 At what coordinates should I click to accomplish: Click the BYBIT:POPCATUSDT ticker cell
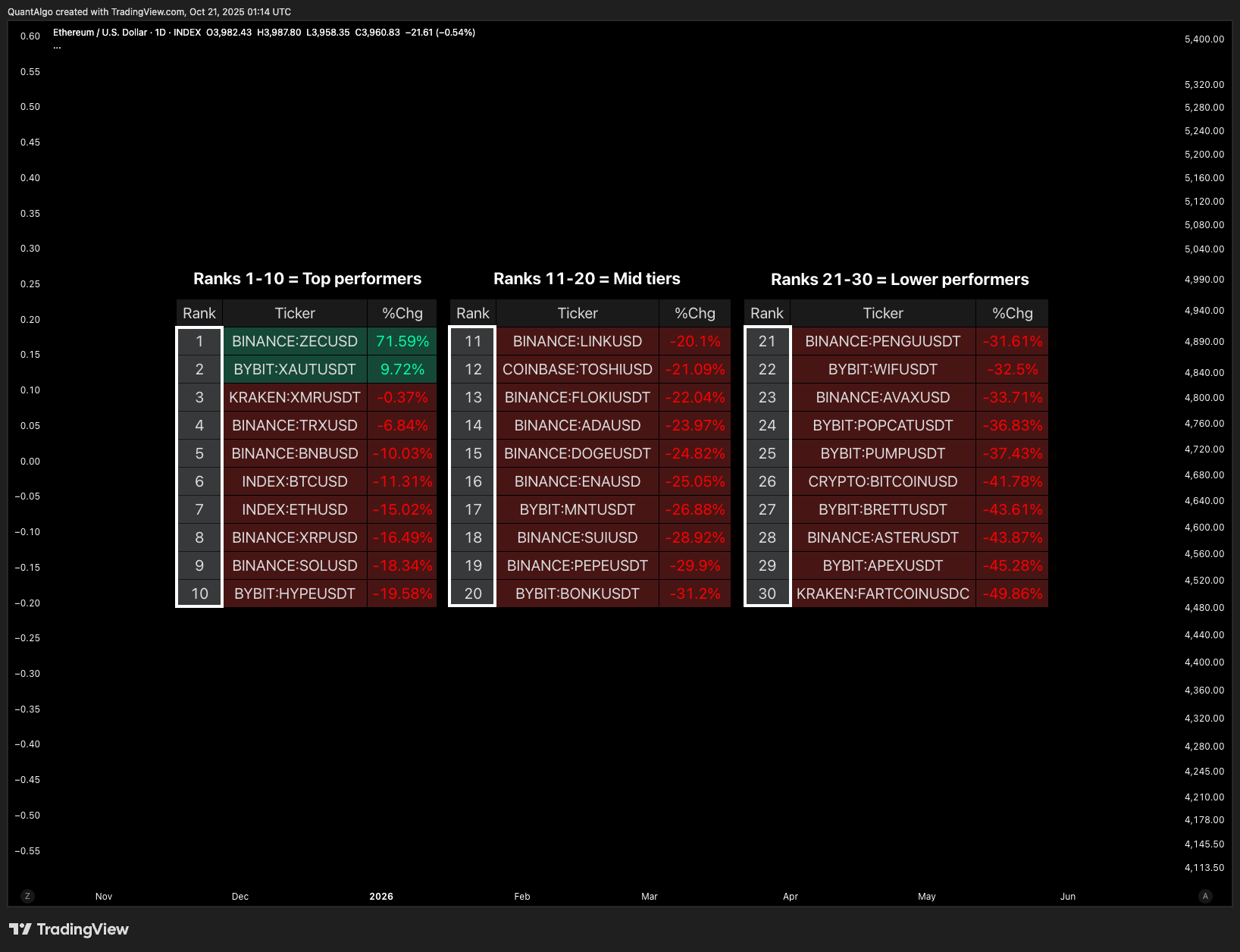point(883,425)
